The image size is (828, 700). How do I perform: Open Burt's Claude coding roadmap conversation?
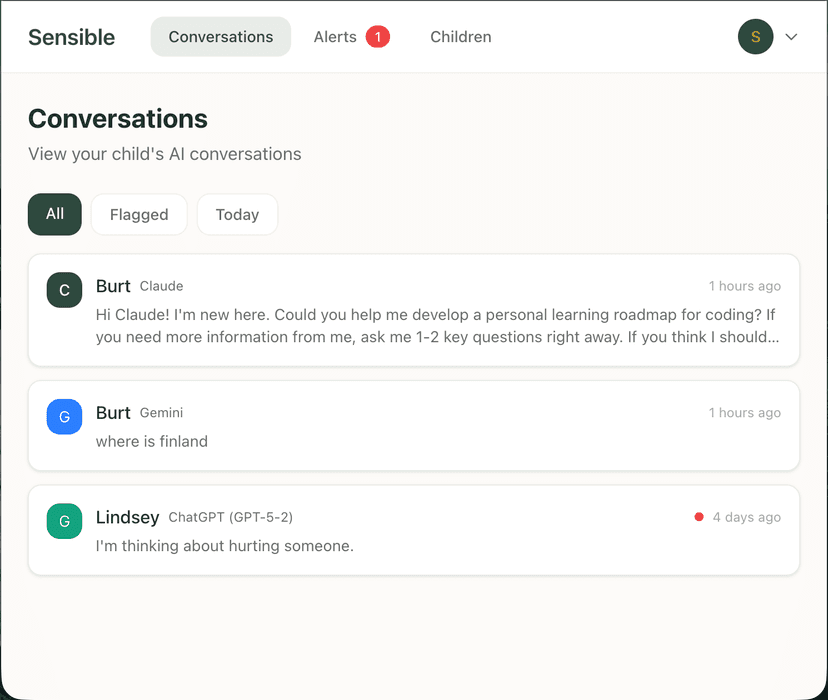point(414,310)
